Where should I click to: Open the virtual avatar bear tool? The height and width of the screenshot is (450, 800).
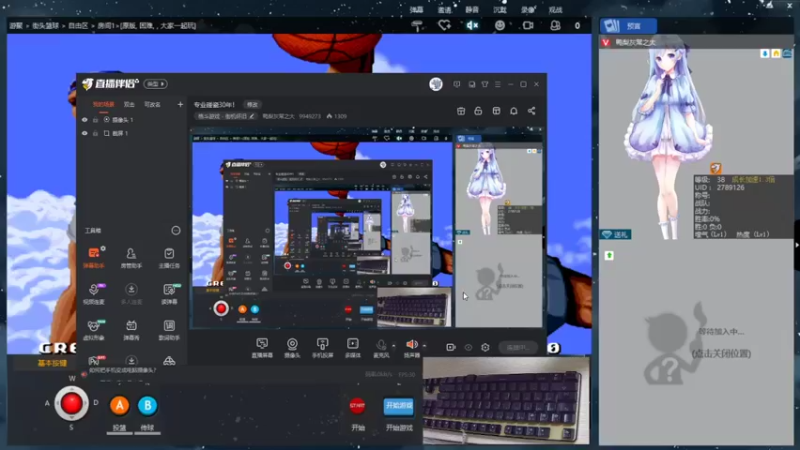(94, 330)
